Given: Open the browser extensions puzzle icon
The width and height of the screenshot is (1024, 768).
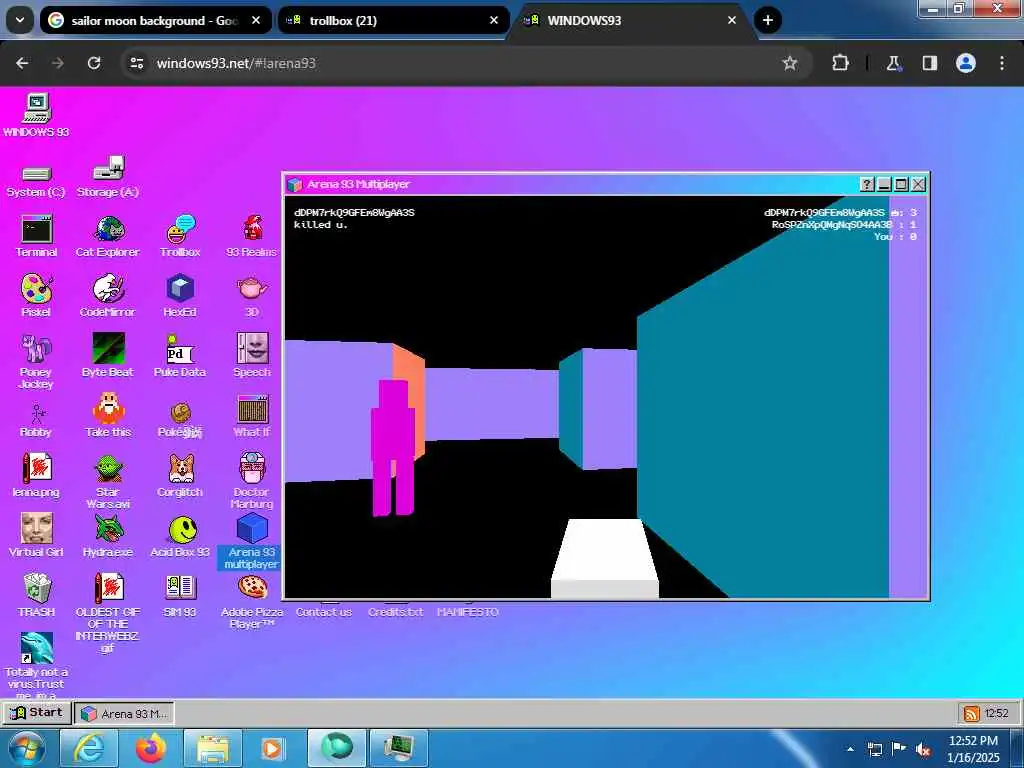Looking at the screenshot, I should click(x=840, y=63).
